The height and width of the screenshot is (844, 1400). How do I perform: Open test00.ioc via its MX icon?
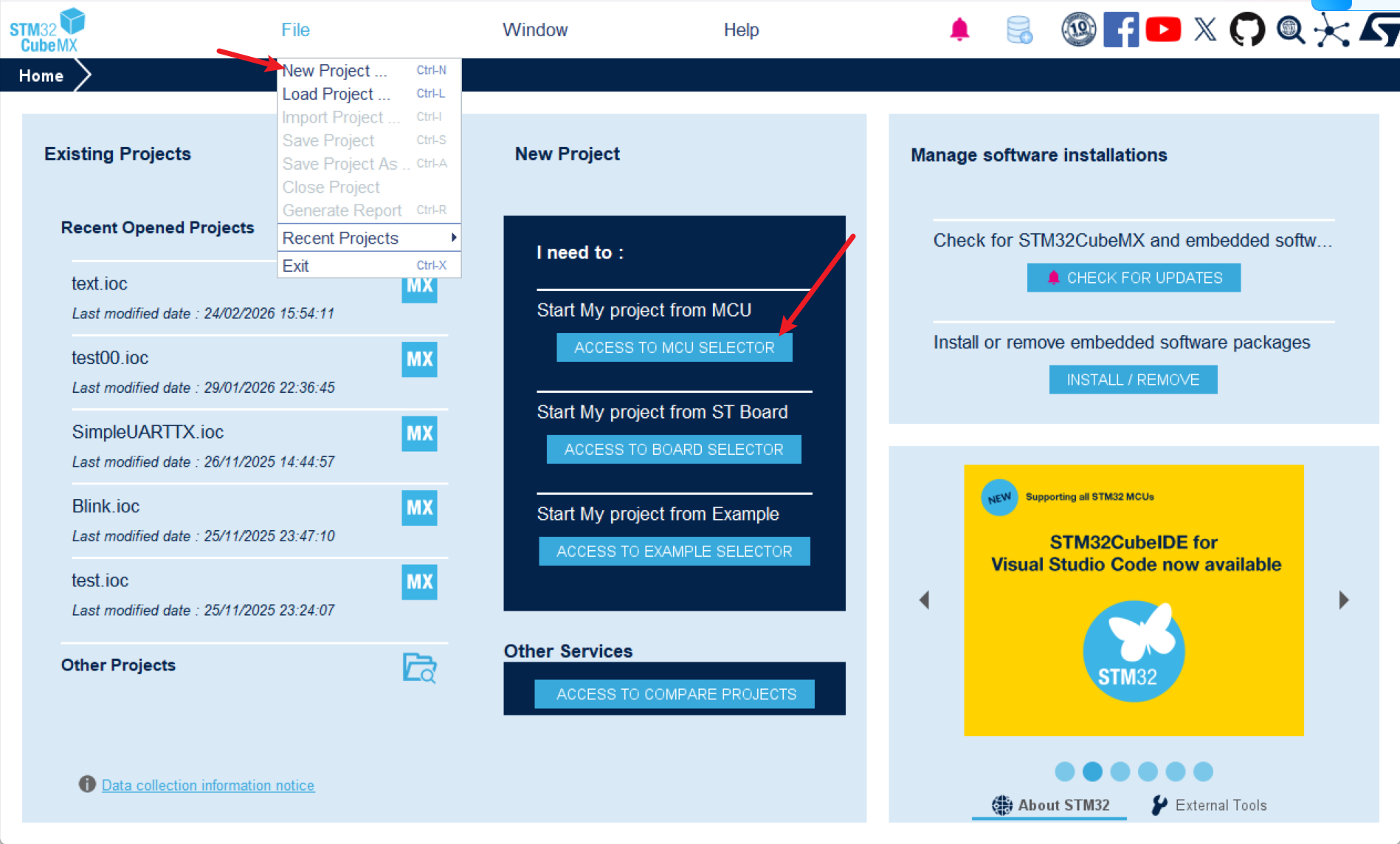419,359
